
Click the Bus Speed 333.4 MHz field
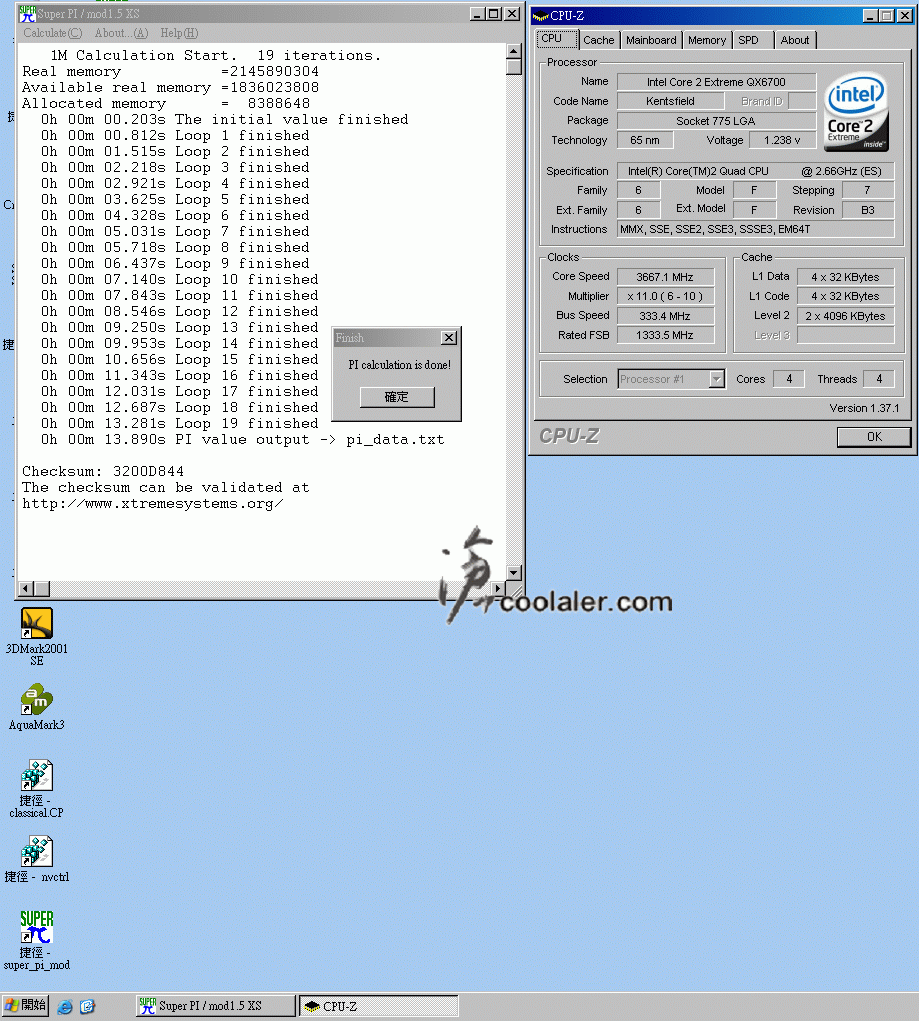click(665, 316)
